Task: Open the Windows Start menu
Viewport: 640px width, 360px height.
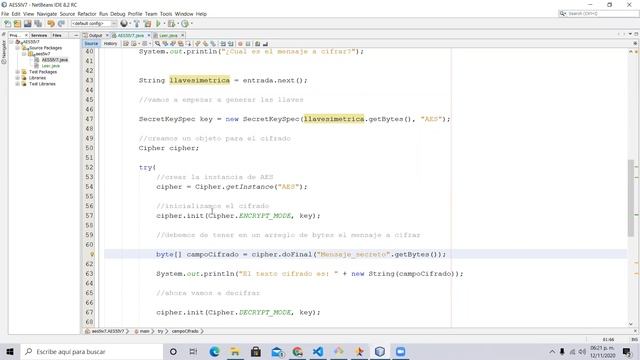Action: pyautogui.click(x=10, y=351)
